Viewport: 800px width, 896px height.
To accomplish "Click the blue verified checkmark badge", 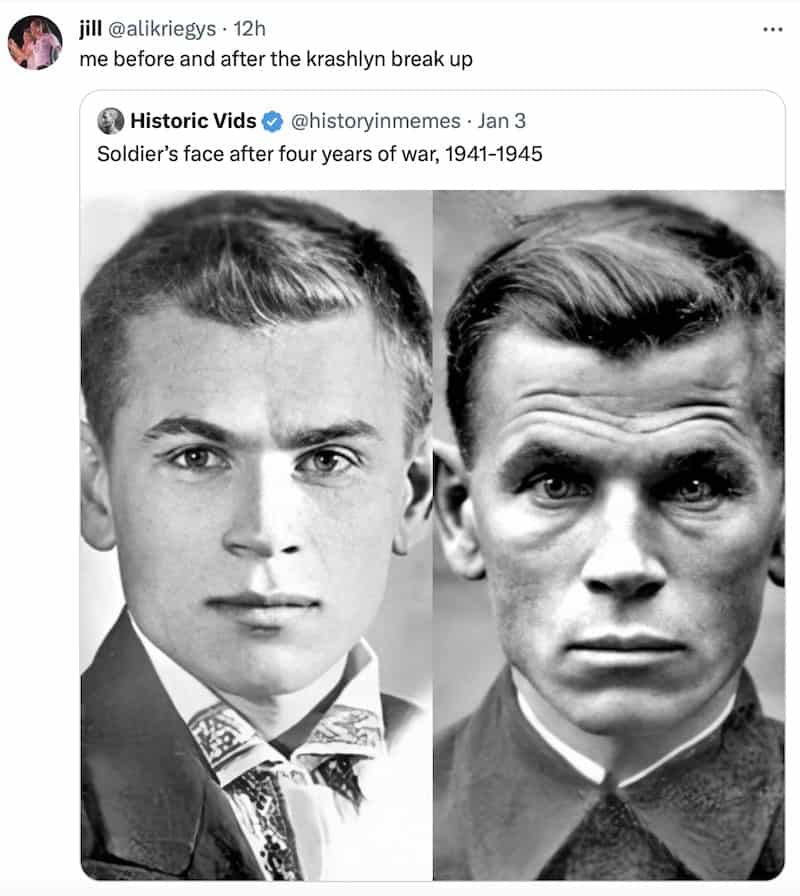I will (273, 121).
